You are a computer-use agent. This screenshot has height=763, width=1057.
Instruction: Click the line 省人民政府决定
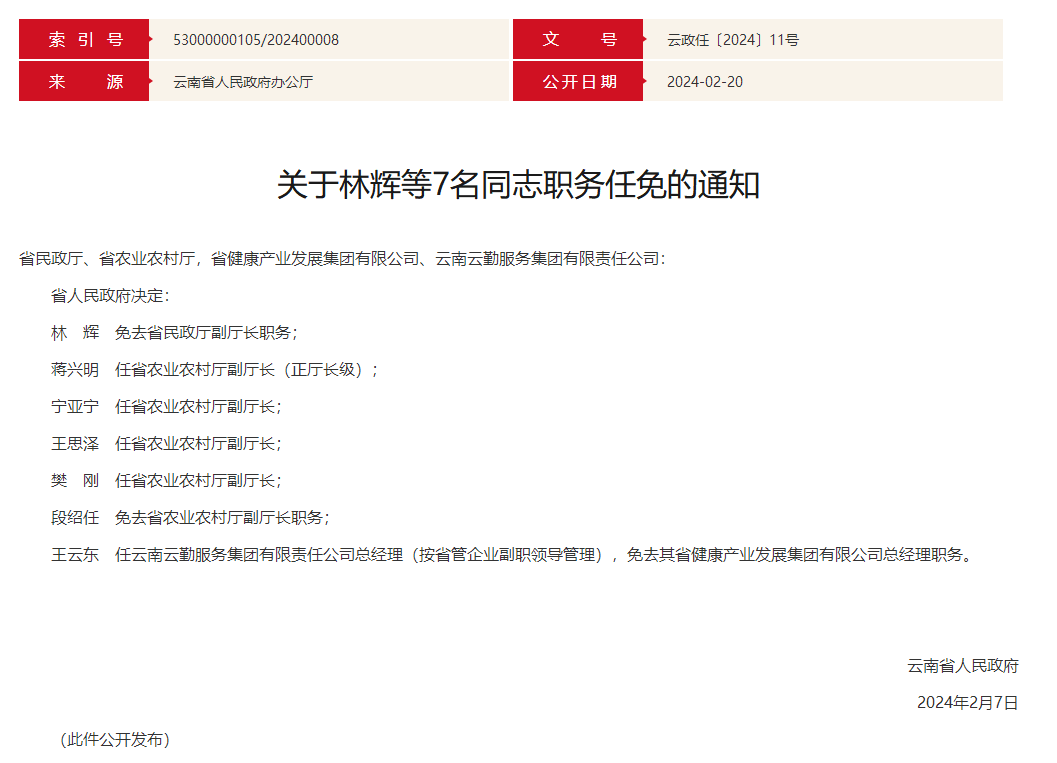click(111, 296)
